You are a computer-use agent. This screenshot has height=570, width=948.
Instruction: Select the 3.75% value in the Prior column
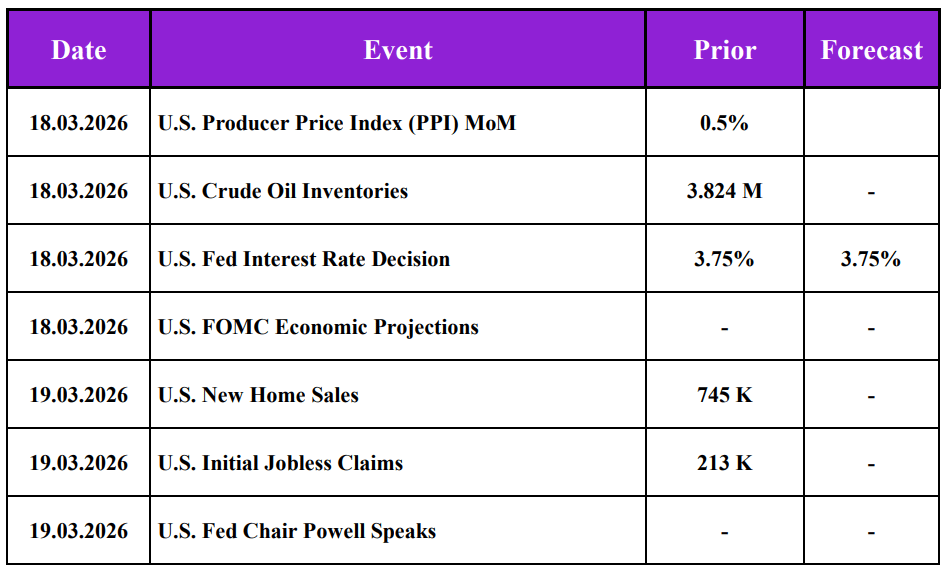[x=725, y=259]
